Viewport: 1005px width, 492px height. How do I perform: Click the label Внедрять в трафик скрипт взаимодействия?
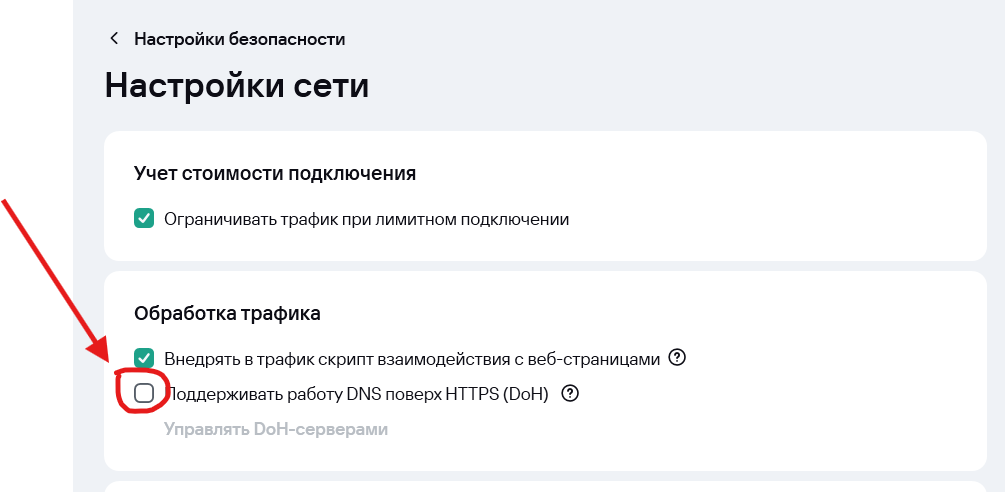(412, 358)
